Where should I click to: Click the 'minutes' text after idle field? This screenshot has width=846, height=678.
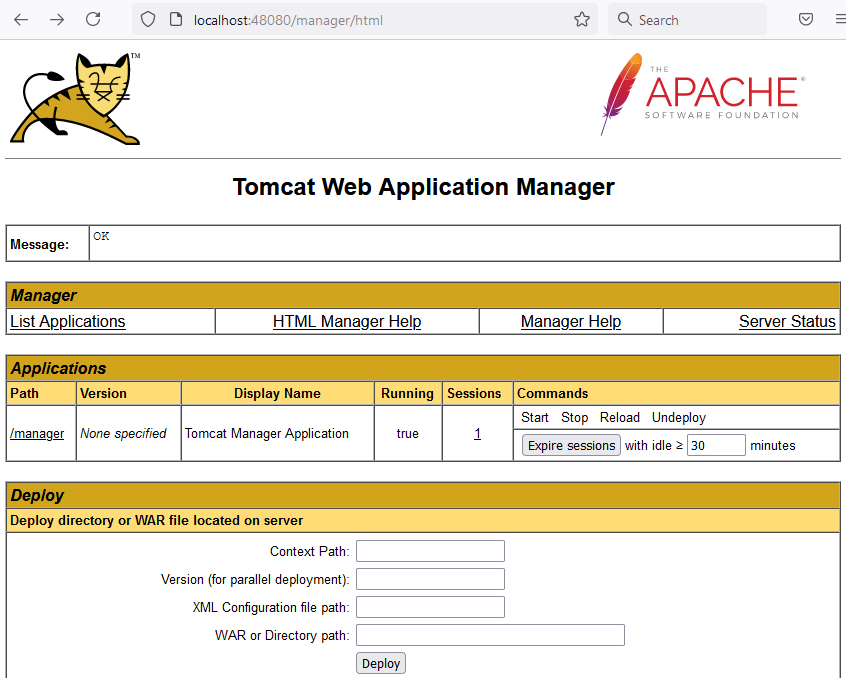[x=773, y=446]
